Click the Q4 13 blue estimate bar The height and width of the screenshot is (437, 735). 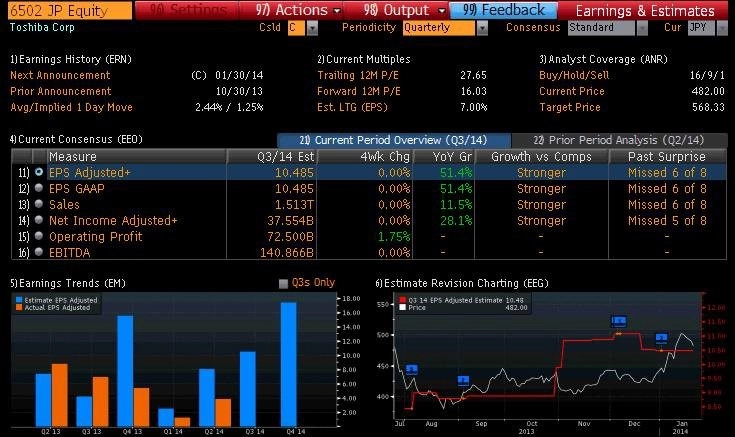(x=125, y=371)
